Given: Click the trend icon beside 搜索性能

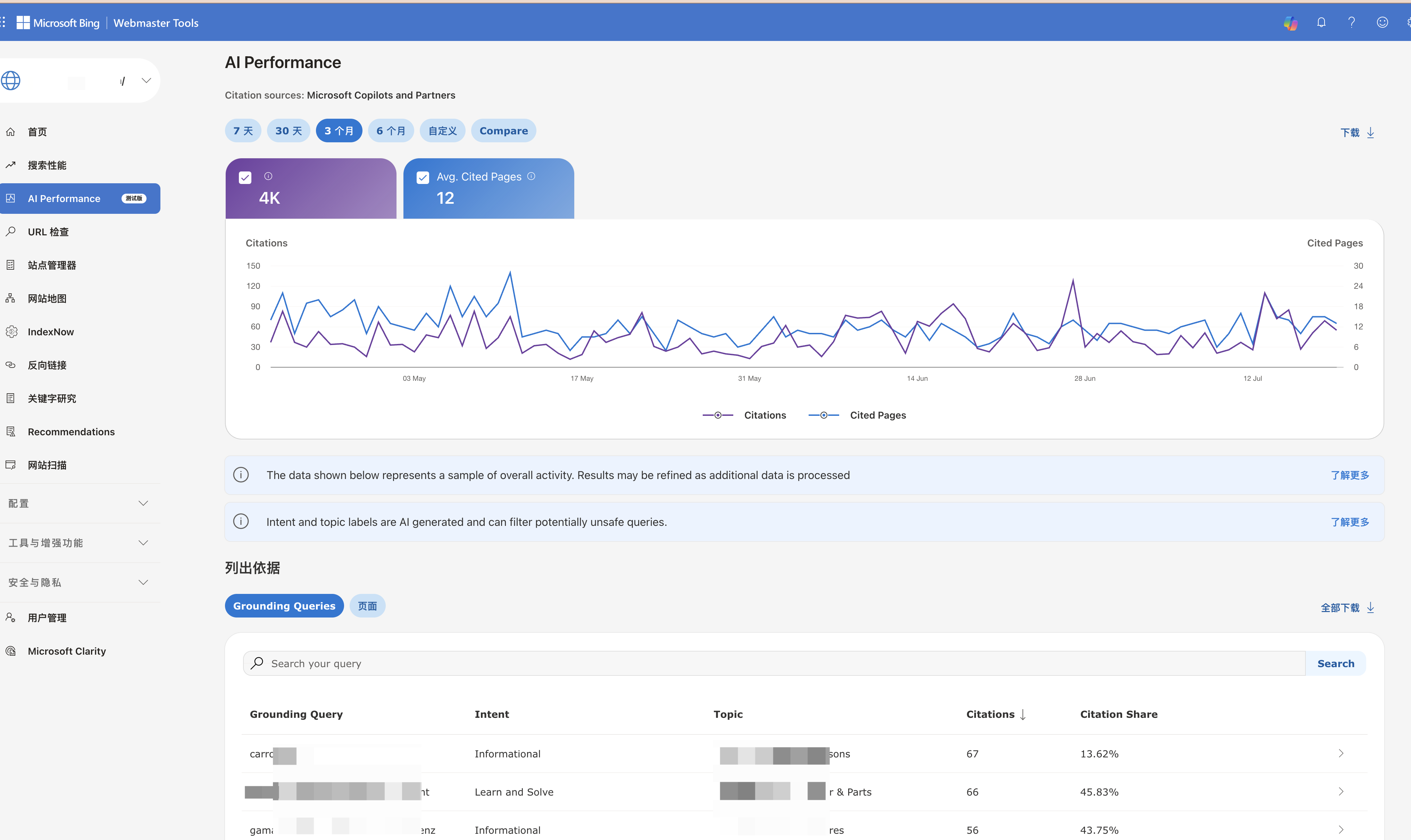Looking at the screenshot, I should click(x=10, y=165).
